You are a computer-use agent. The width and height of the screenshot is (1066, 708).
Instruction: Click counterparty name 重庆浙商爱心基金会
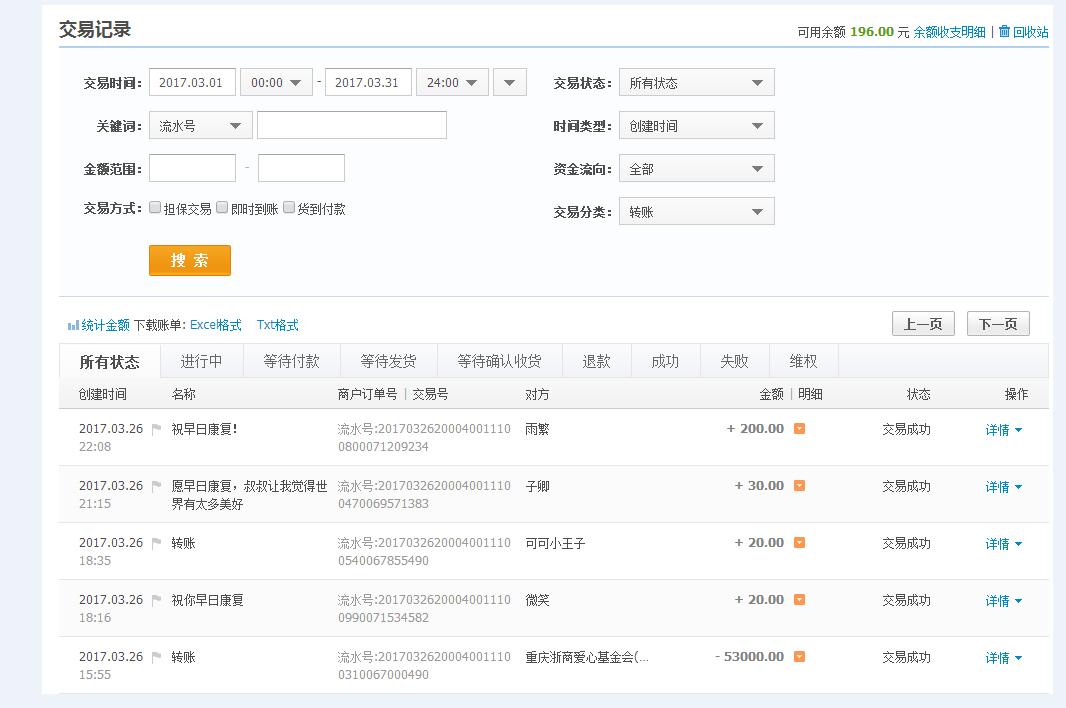pyautogui.click(x=587, y=657)
